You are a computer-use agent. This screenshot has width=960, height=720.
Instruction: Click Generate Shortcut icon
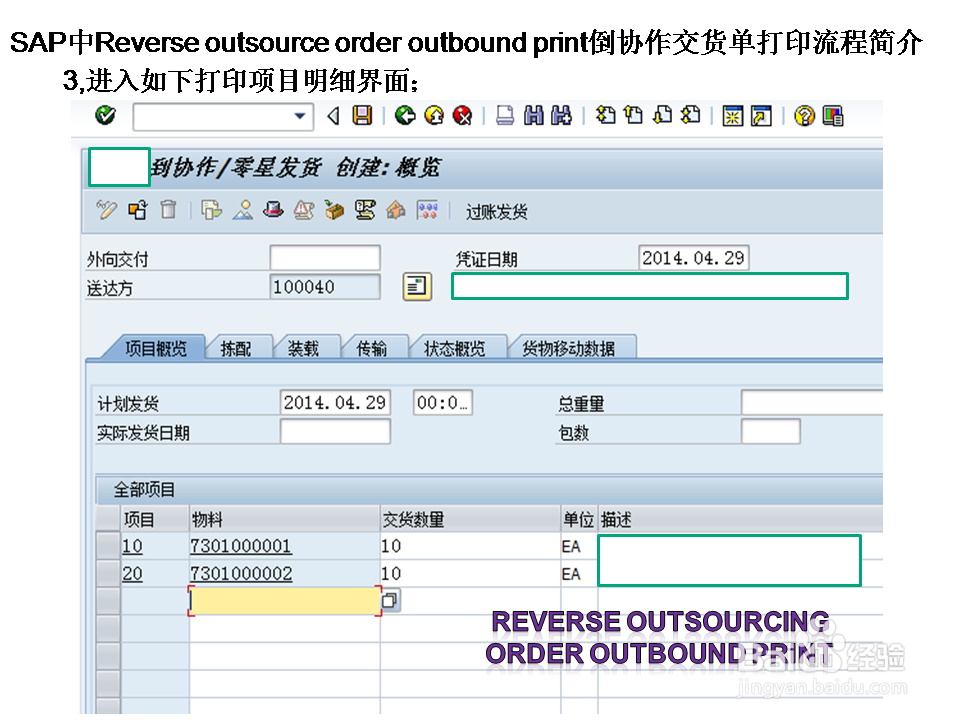[761, 116]
